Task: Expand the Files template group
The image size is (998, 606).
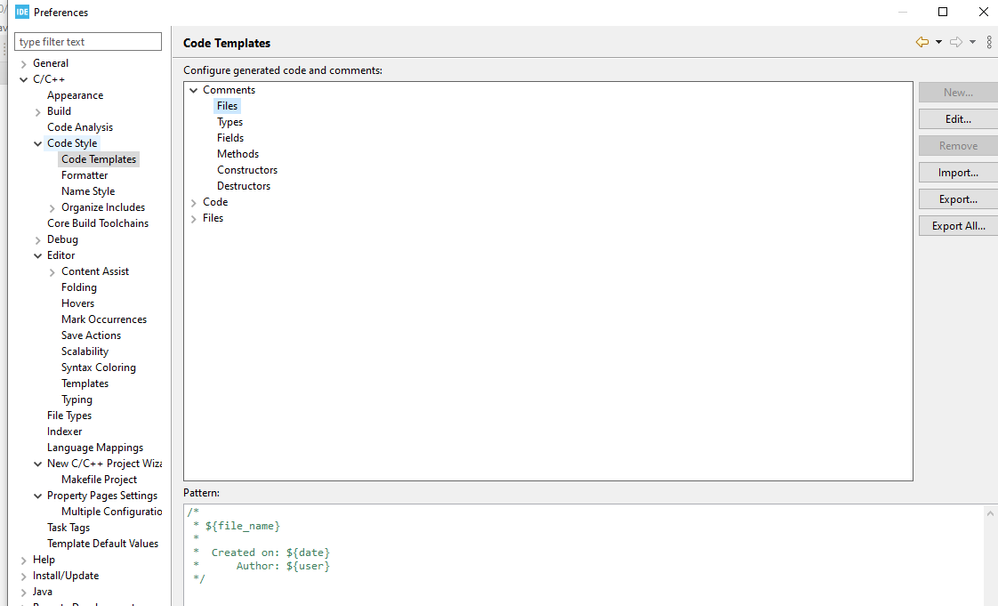Action: point(193,218)
